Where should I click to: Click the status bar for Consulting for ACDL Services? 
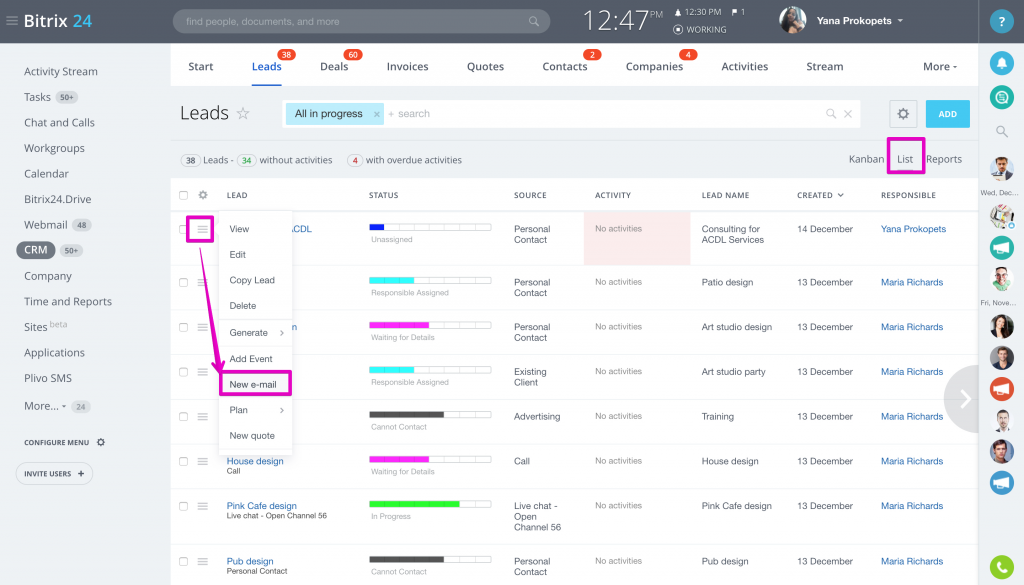[430, 227]
